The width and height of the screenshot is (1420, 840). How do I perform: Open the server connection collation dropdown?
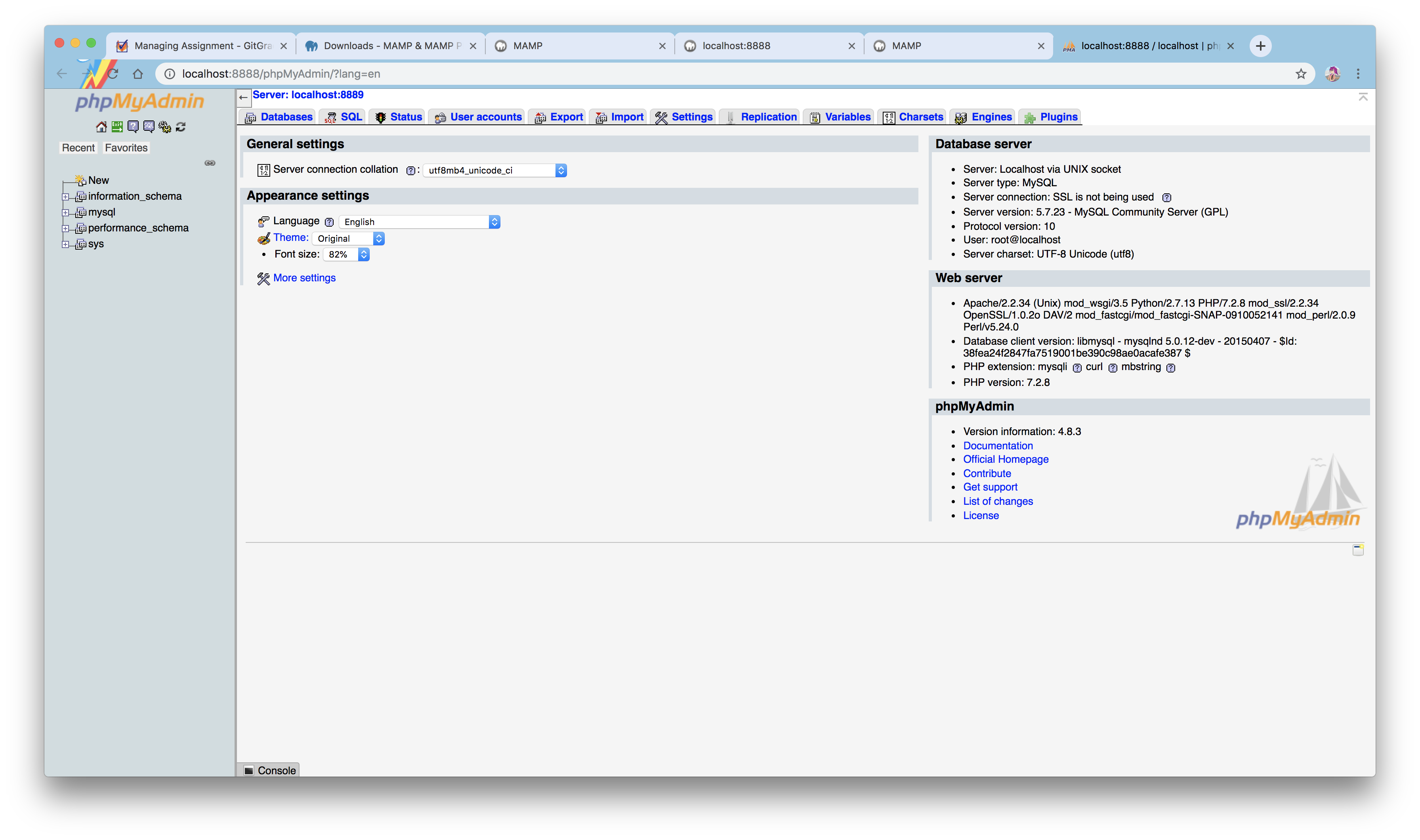tap(494, 170)
